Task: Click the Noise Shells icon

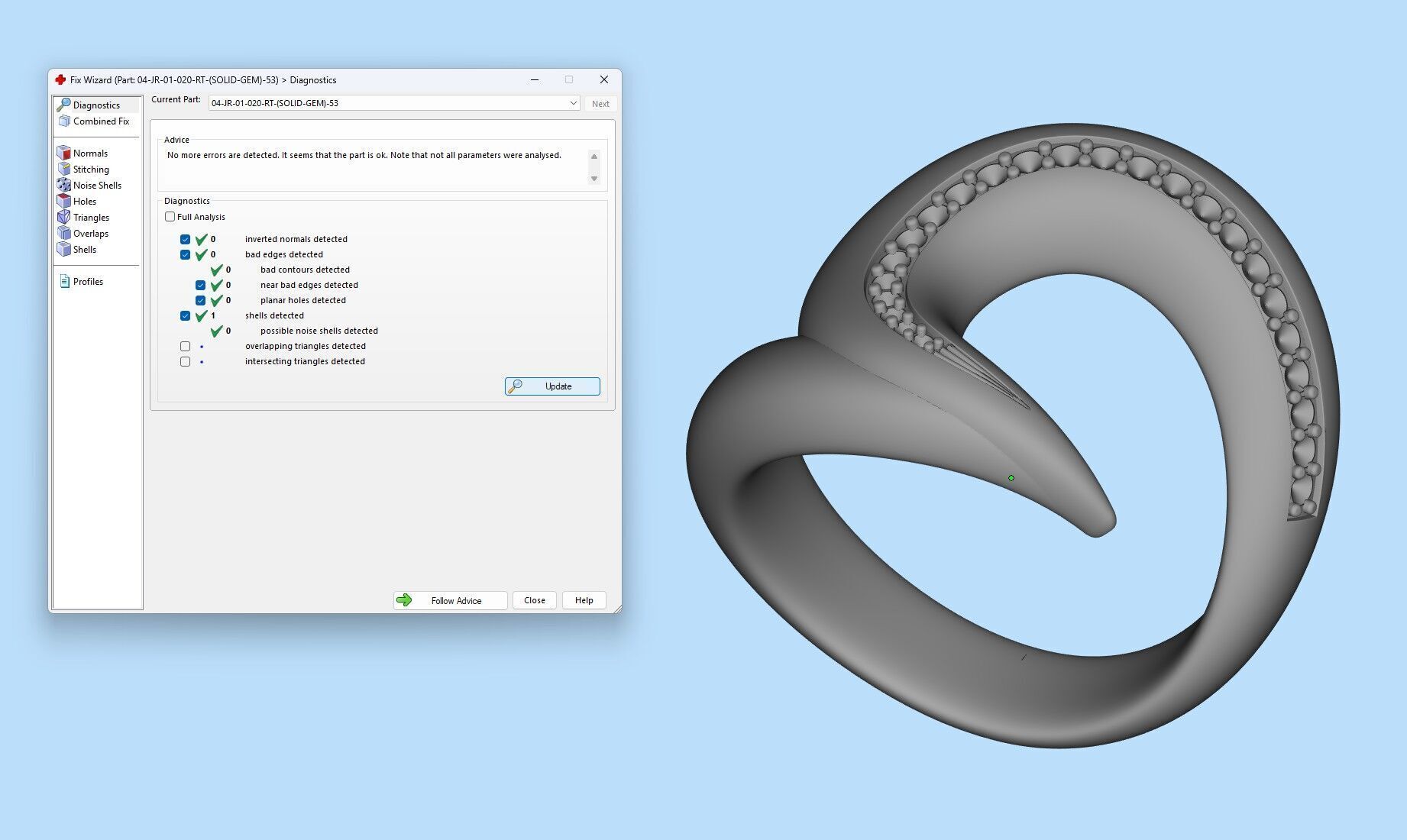Action: [64, 185]
